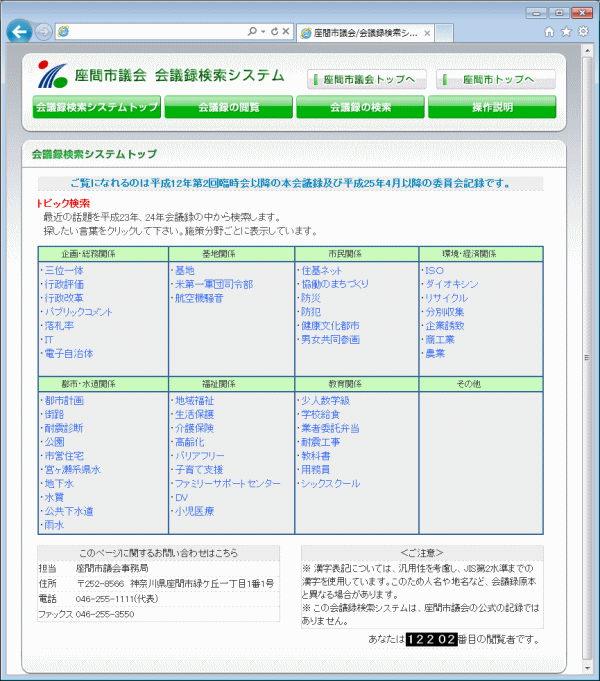Click the 電子自治体 topic link
Screen dimensions: 600x681
point(69,354)
